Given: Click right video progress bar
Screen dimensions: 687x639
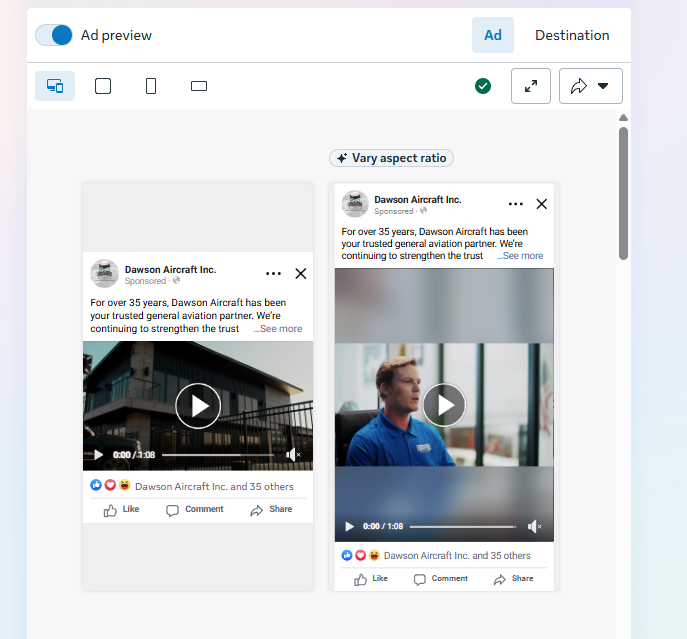Looking at the screenshot, I should pyautogui.click(x=463, y=527).
